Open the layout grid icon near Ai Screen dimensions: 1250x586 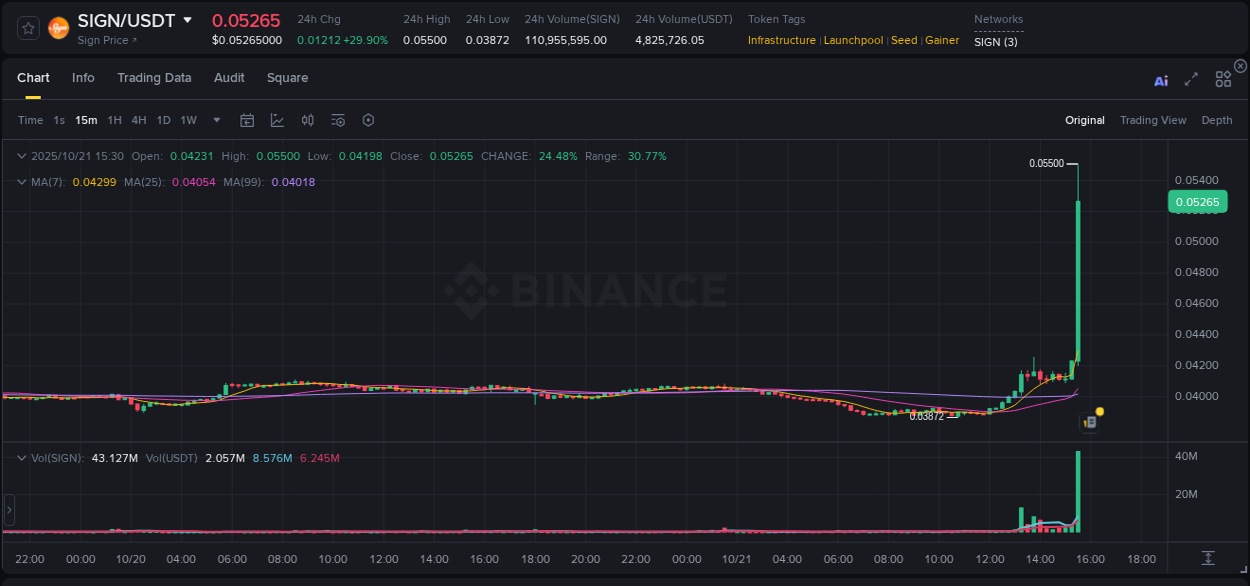point(1222,78)
